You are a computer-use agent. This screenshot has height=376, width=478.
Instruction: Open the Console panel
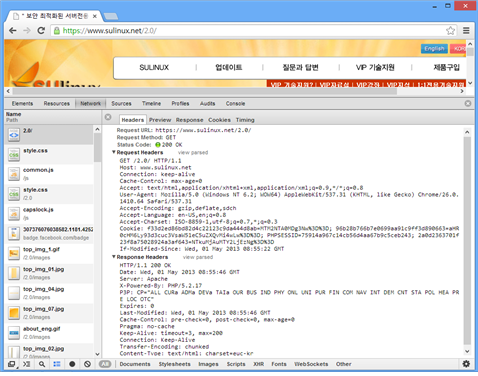(235, 104)
